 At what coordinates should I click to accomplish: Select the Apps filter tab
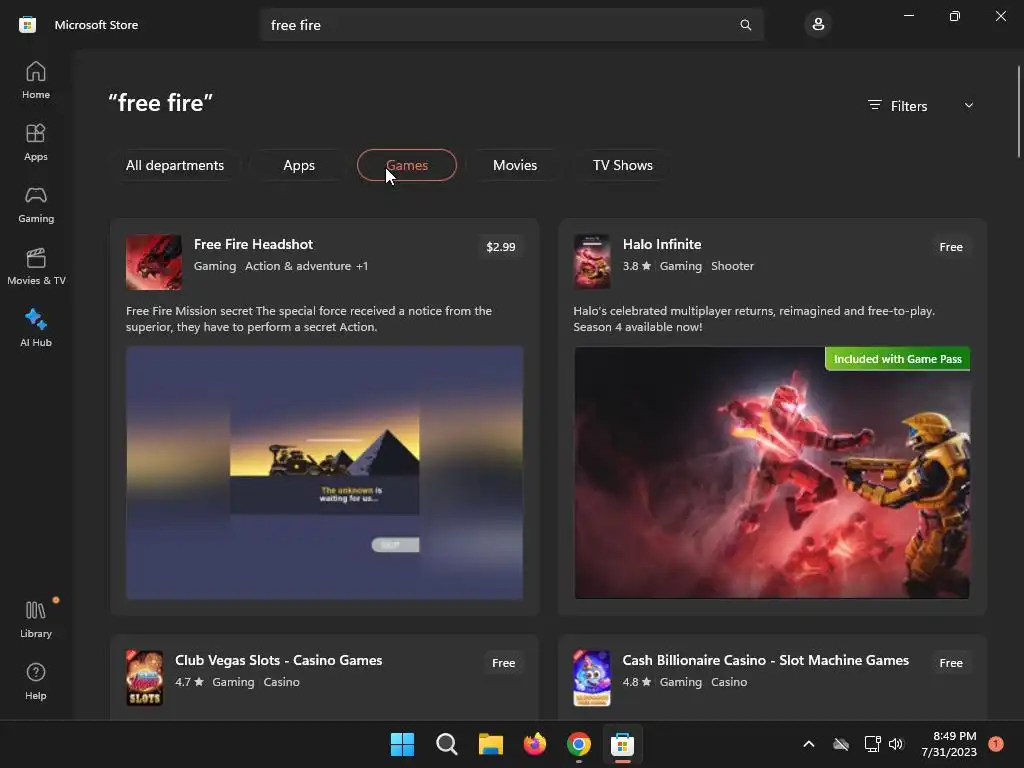tap(299, 165)
